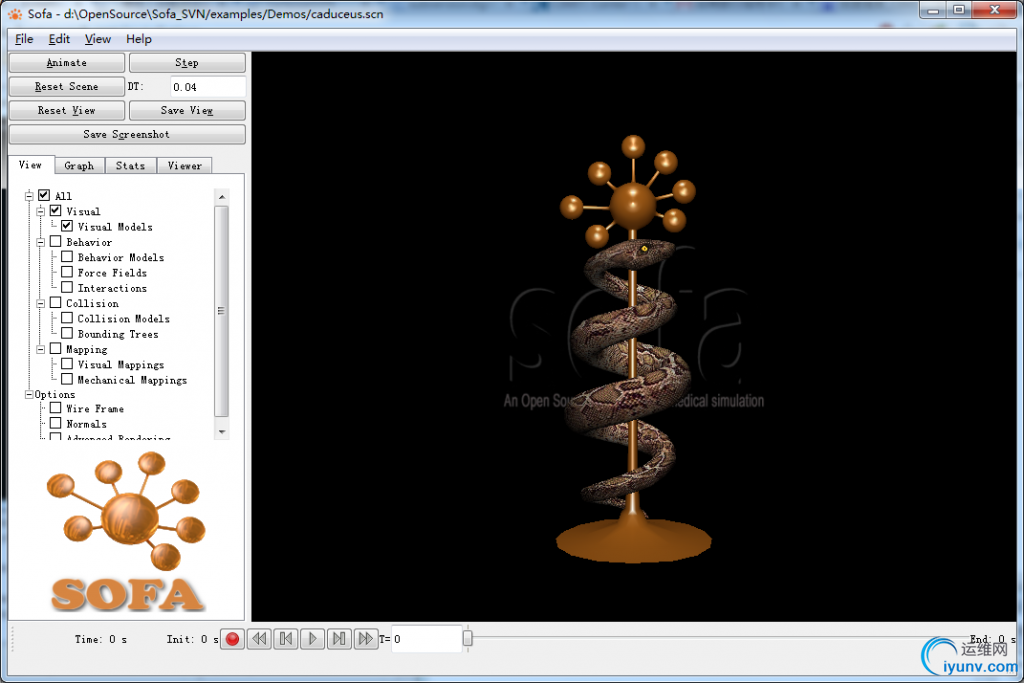Image resolution: width=1024 pixels, height=683 pixels.
Task: Enable the Collision checkbox
Action: pyautogui.click(x=56, y=302)
